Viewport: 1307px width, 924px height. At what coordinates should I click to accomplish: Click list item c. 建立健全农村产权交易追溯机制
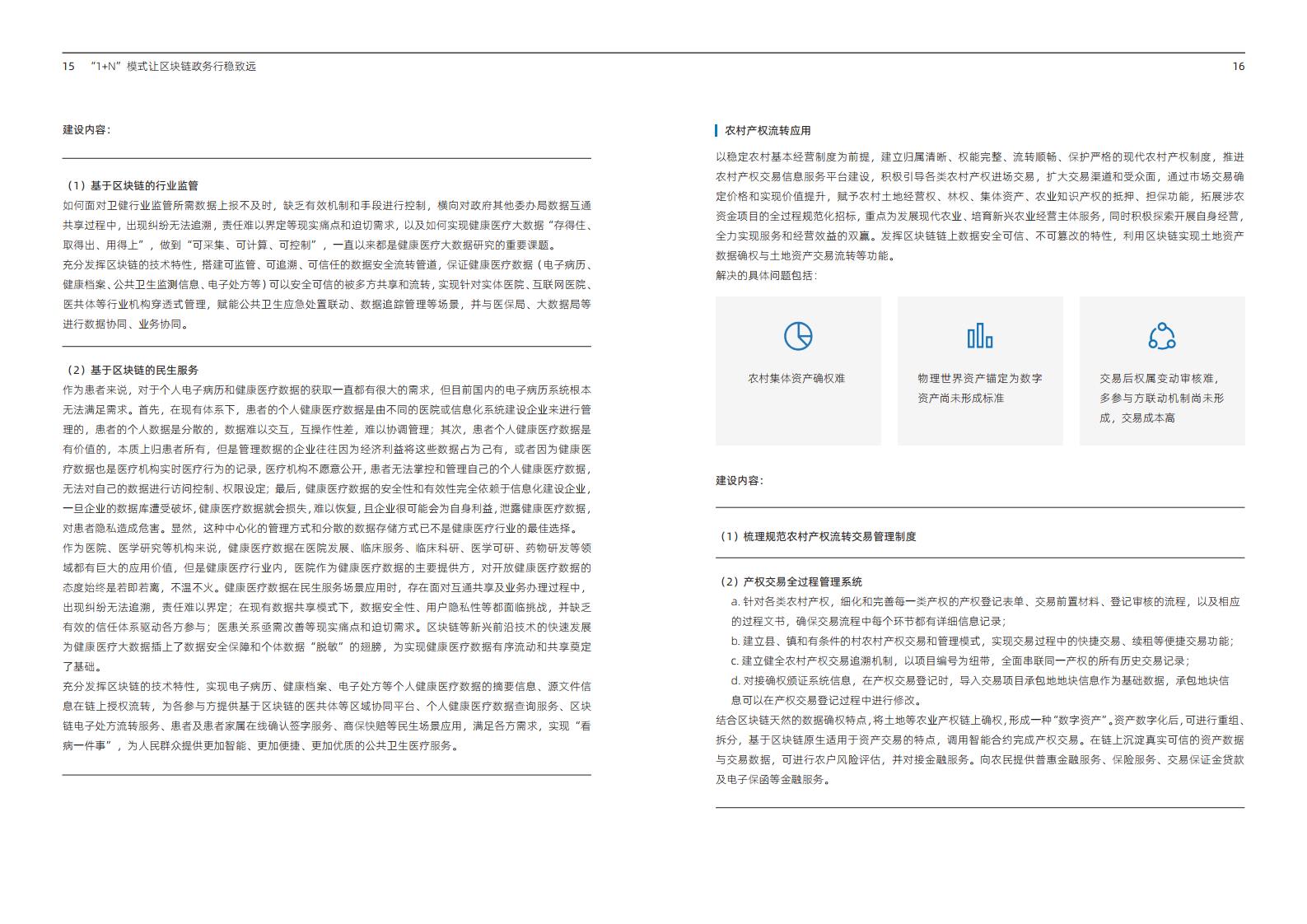[x=960, y=661]
